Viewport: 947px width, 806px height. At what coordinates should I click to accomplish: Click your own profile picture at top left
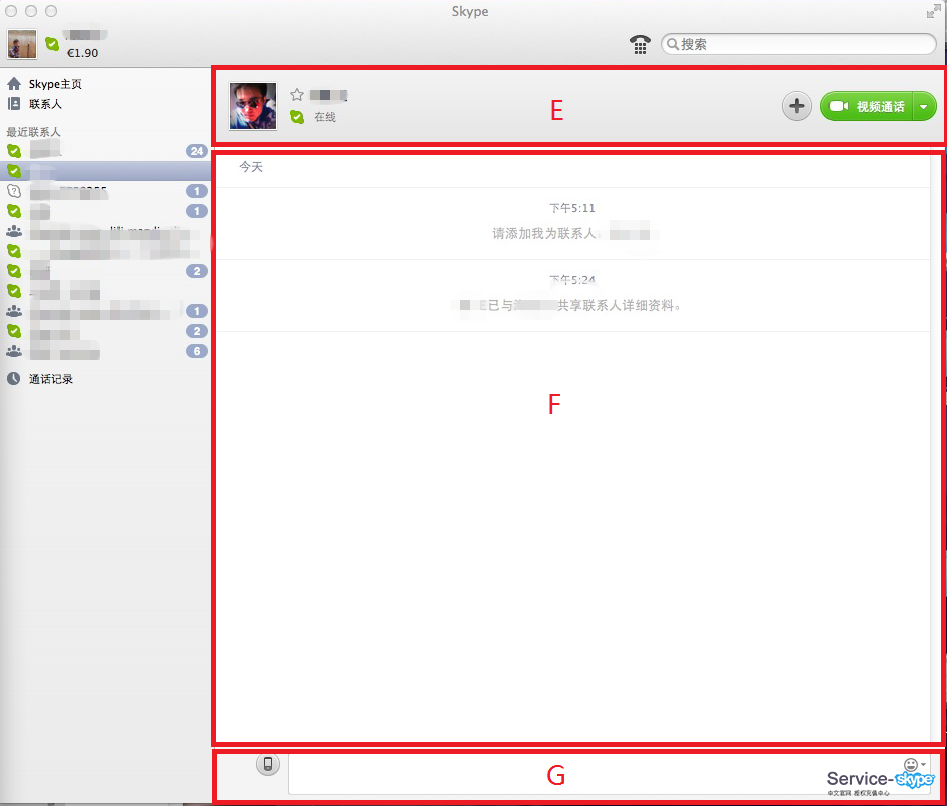coord(22,44)
